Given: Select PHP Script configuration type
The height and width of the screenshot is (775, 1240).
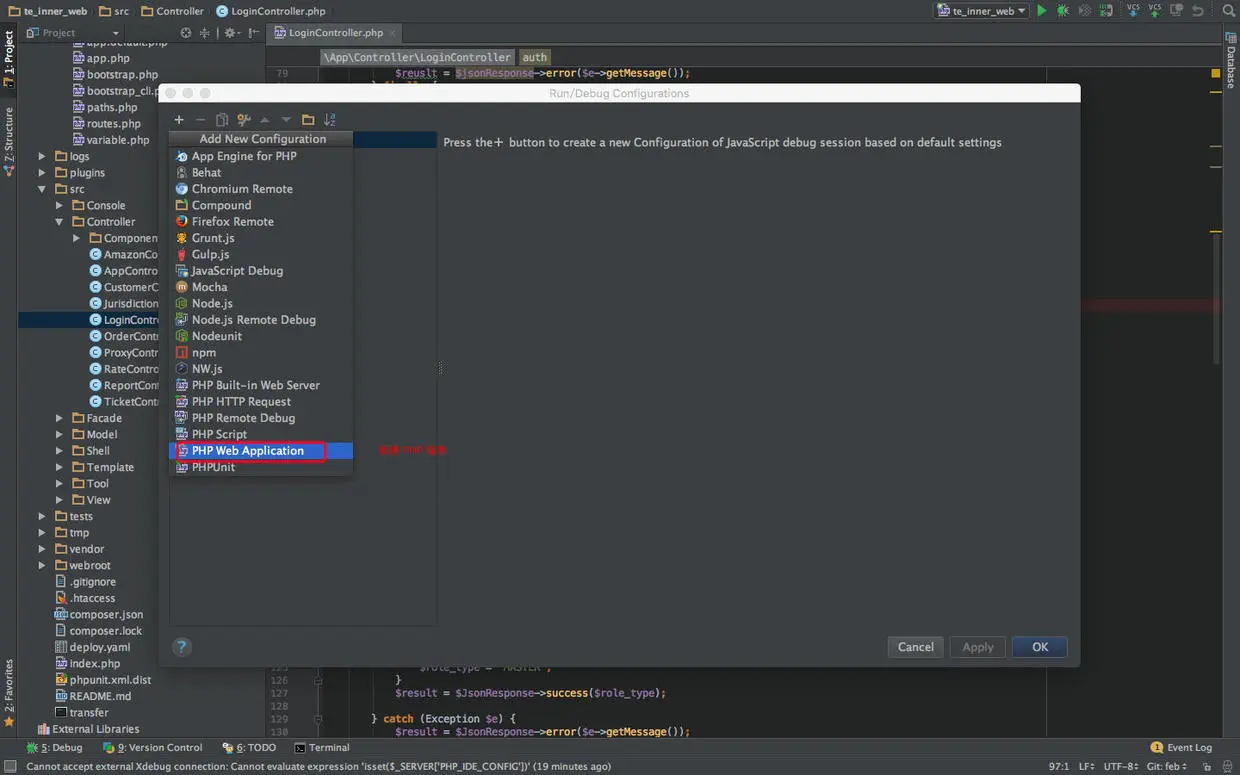Looking at the screenshot, I should 261,434.
